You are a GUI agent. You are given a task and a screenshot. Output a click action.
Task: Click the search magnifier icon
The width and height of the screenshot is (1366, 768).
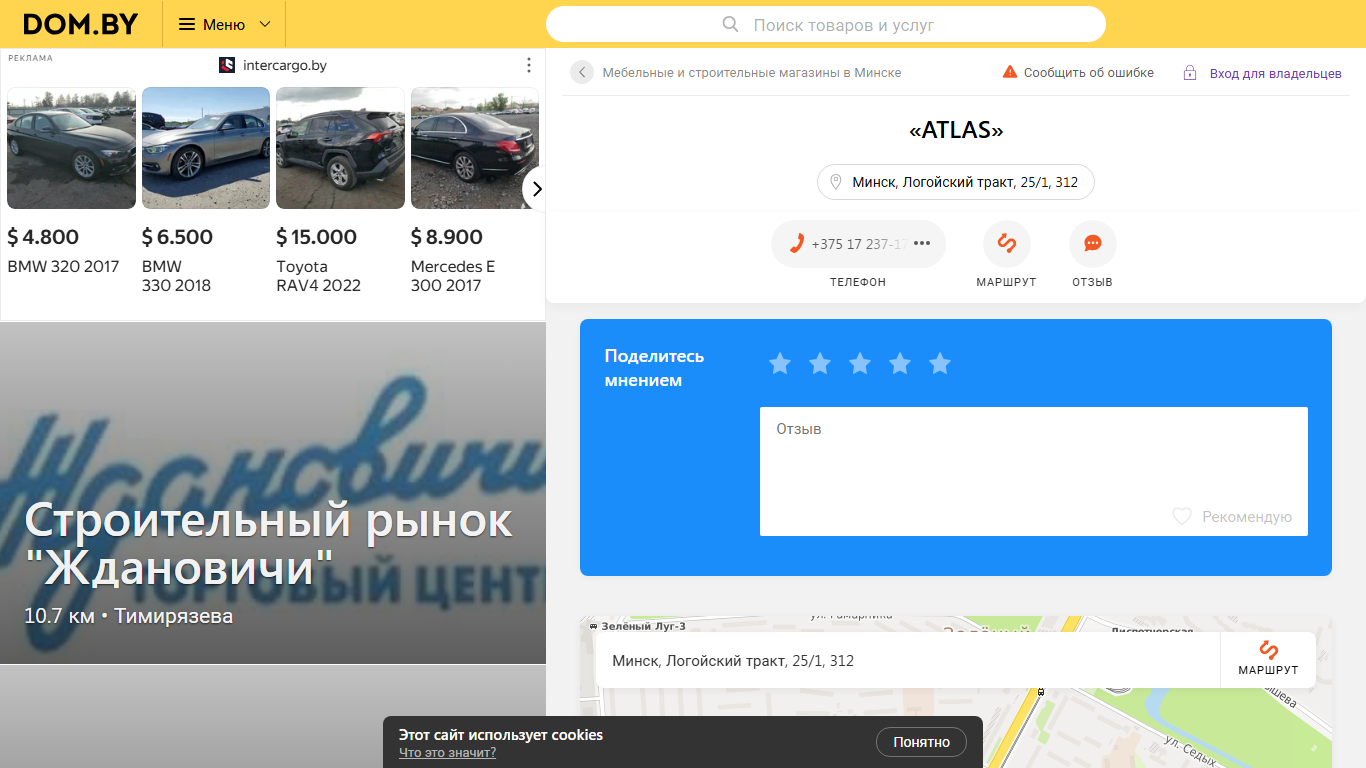coord(731,24)
